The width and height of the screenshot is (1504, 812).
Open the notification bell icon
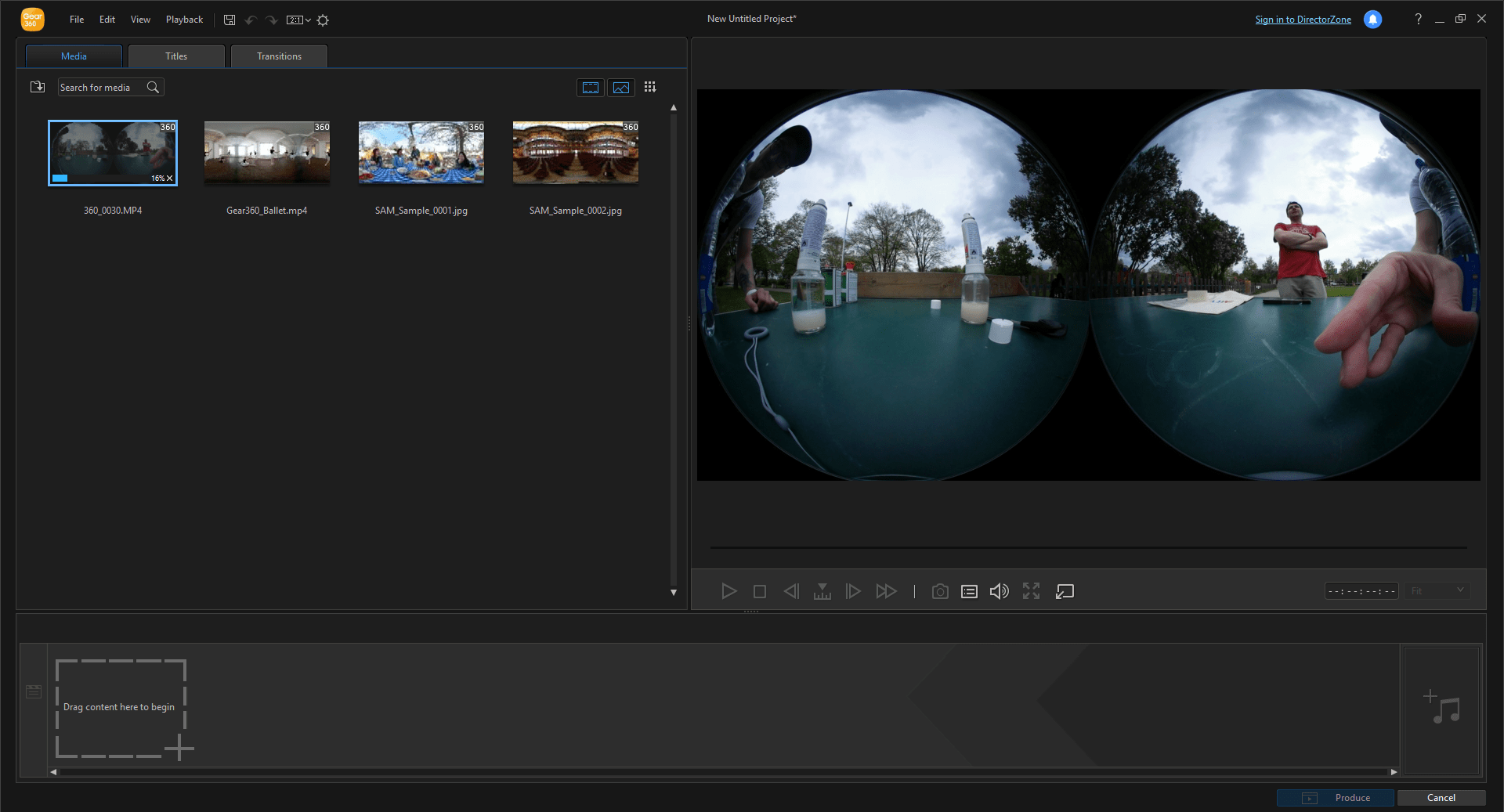coord(1372,20)
